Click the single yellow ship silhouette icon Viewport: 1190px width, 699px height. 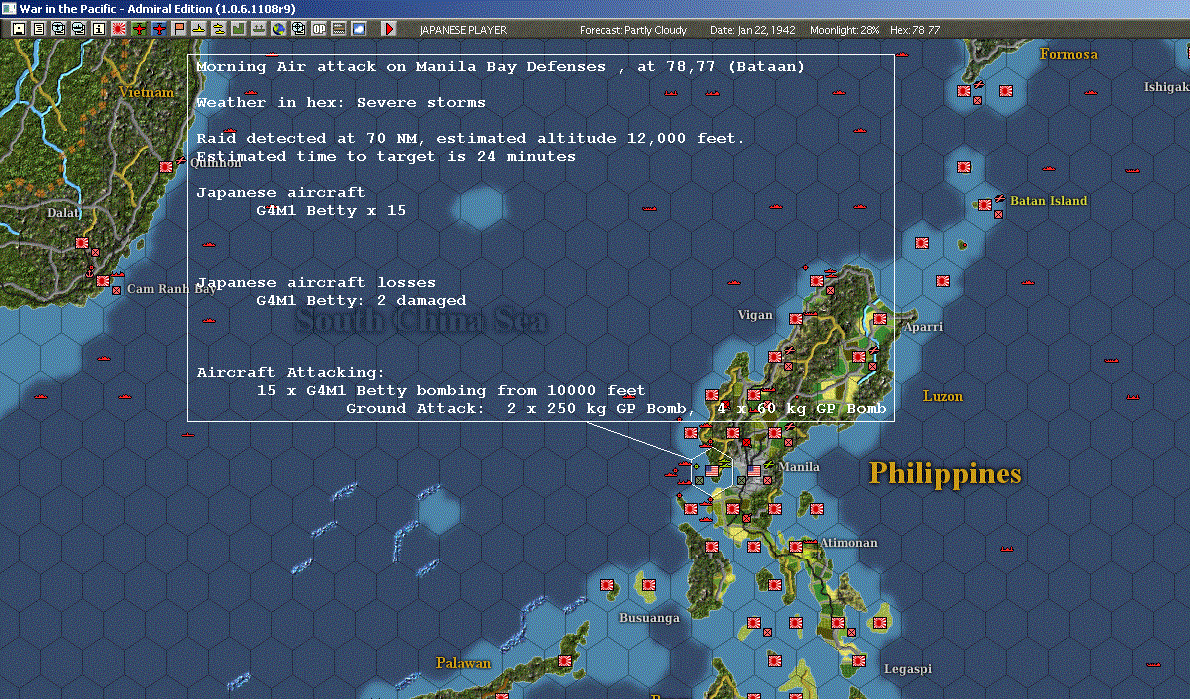pos(198,29)
